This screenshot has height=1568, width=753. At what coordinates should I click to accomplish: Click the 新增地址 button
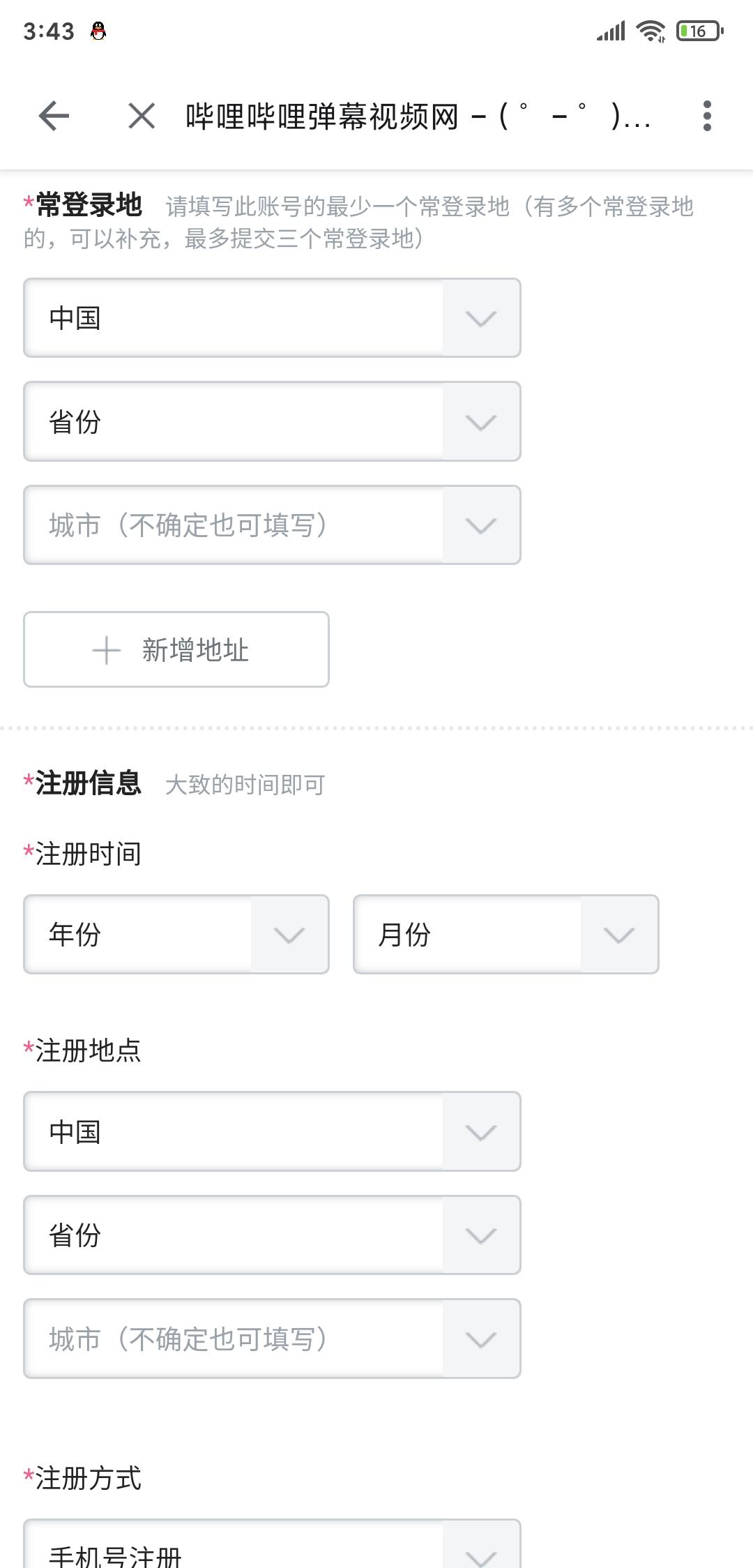click(x=176, y=649)
